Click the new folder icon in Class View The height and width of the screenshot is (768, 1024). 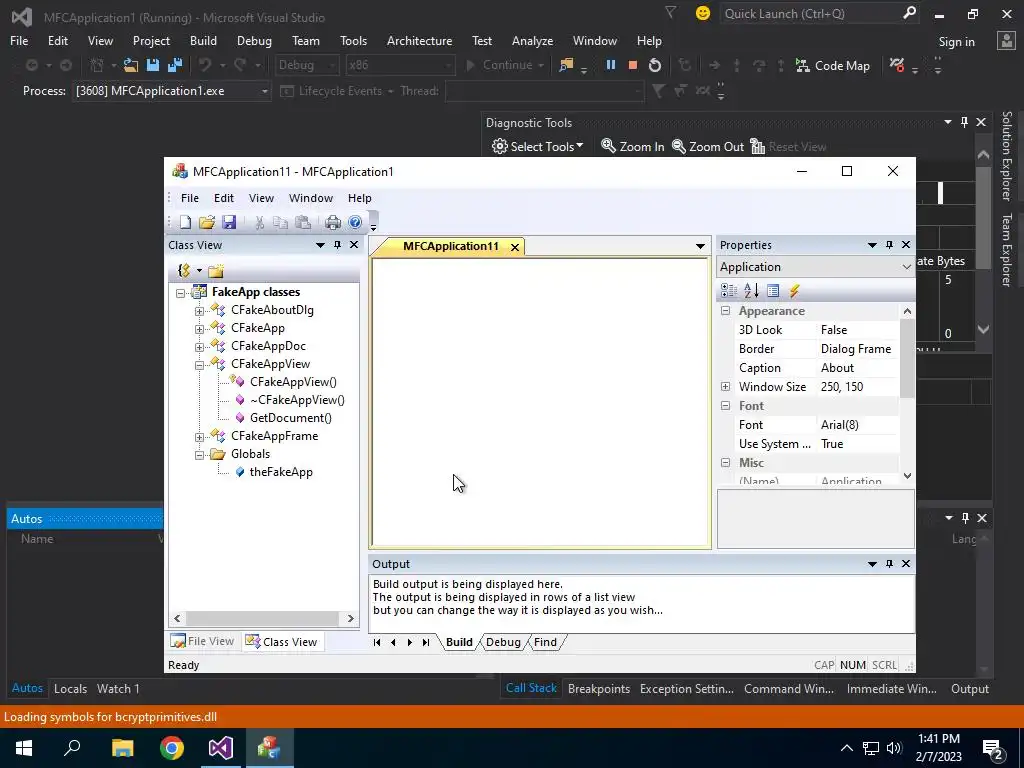(216, 270)
